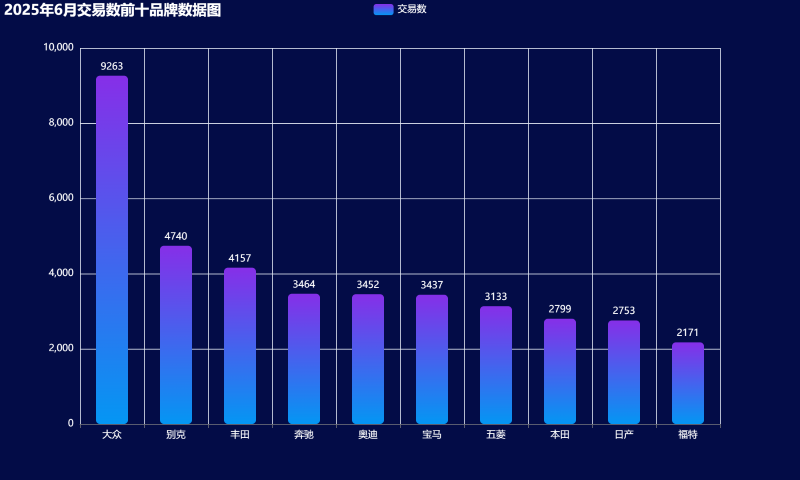Click the 五菱 bar

(x=496, y=365)
